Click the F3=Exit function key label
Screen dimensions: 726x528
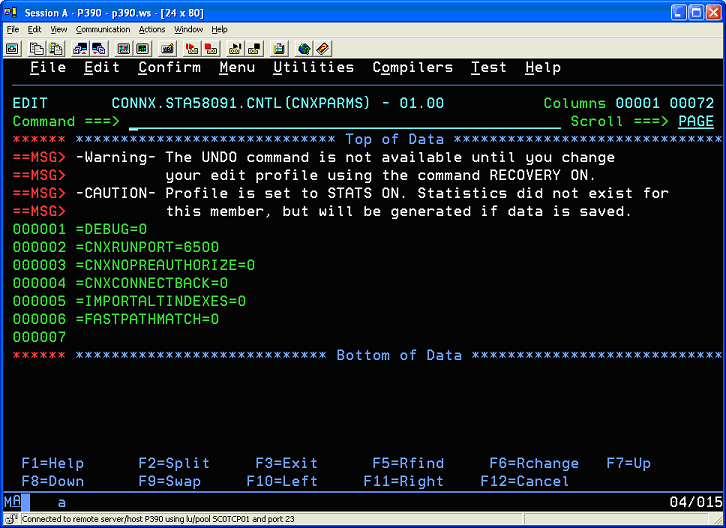coord(287,463)
